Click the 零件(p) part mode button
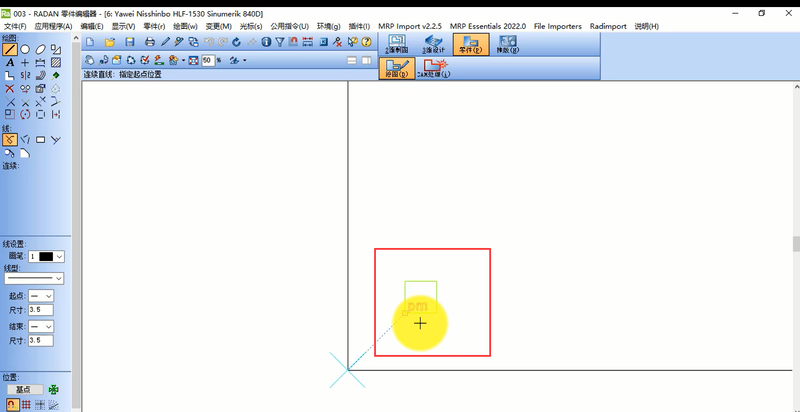The image size is (800, 412). tap(471, 44)
